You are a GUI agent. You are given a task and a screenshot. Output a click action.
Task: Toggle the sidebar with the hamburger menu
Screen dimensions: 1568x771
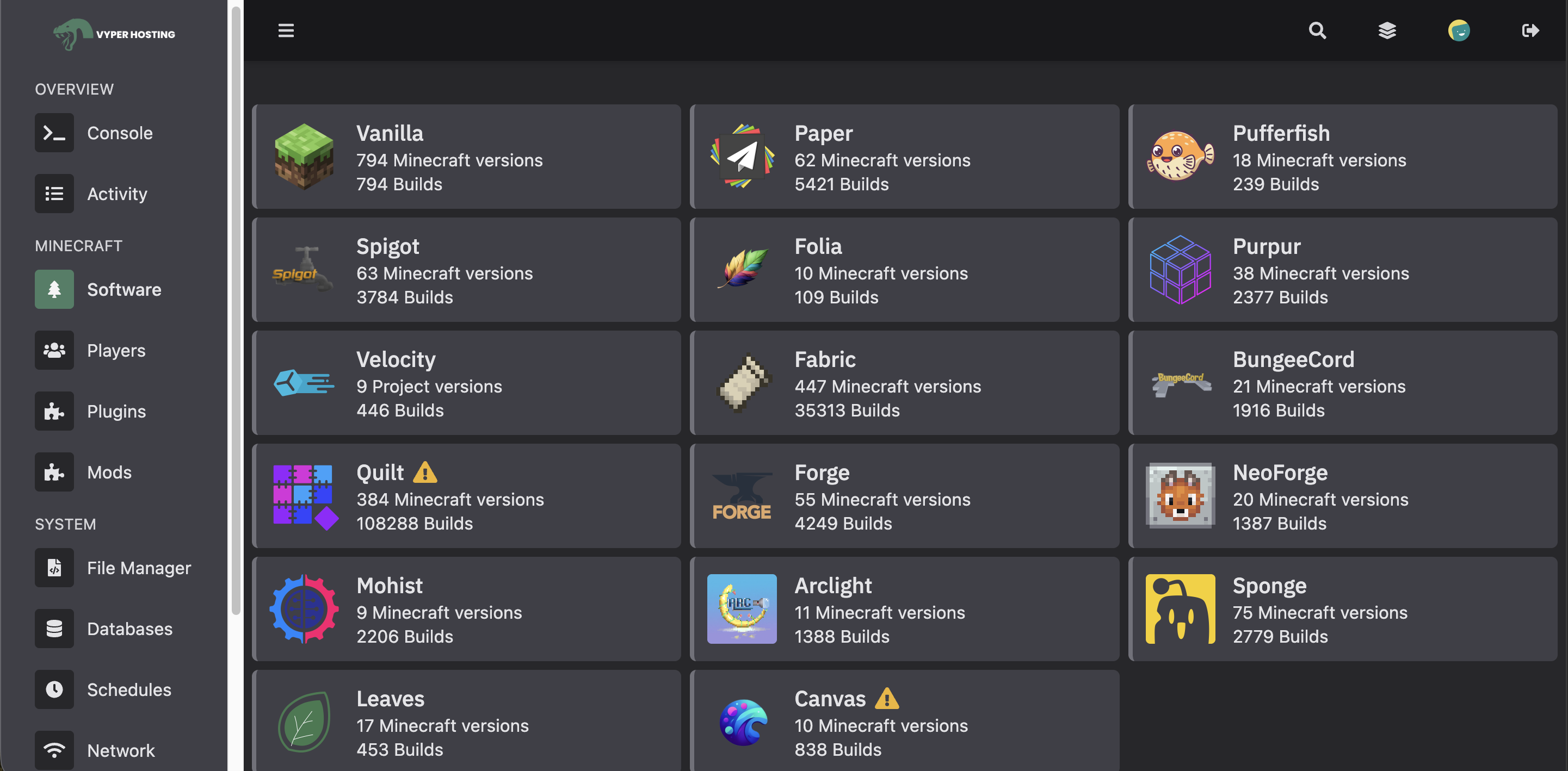tap(286, 30)
